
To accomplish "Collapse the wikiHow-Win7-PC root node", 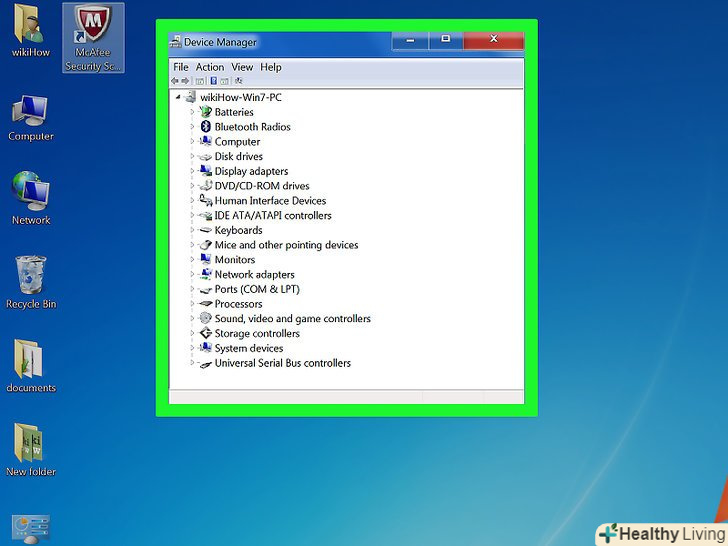I will click(179, 97).
